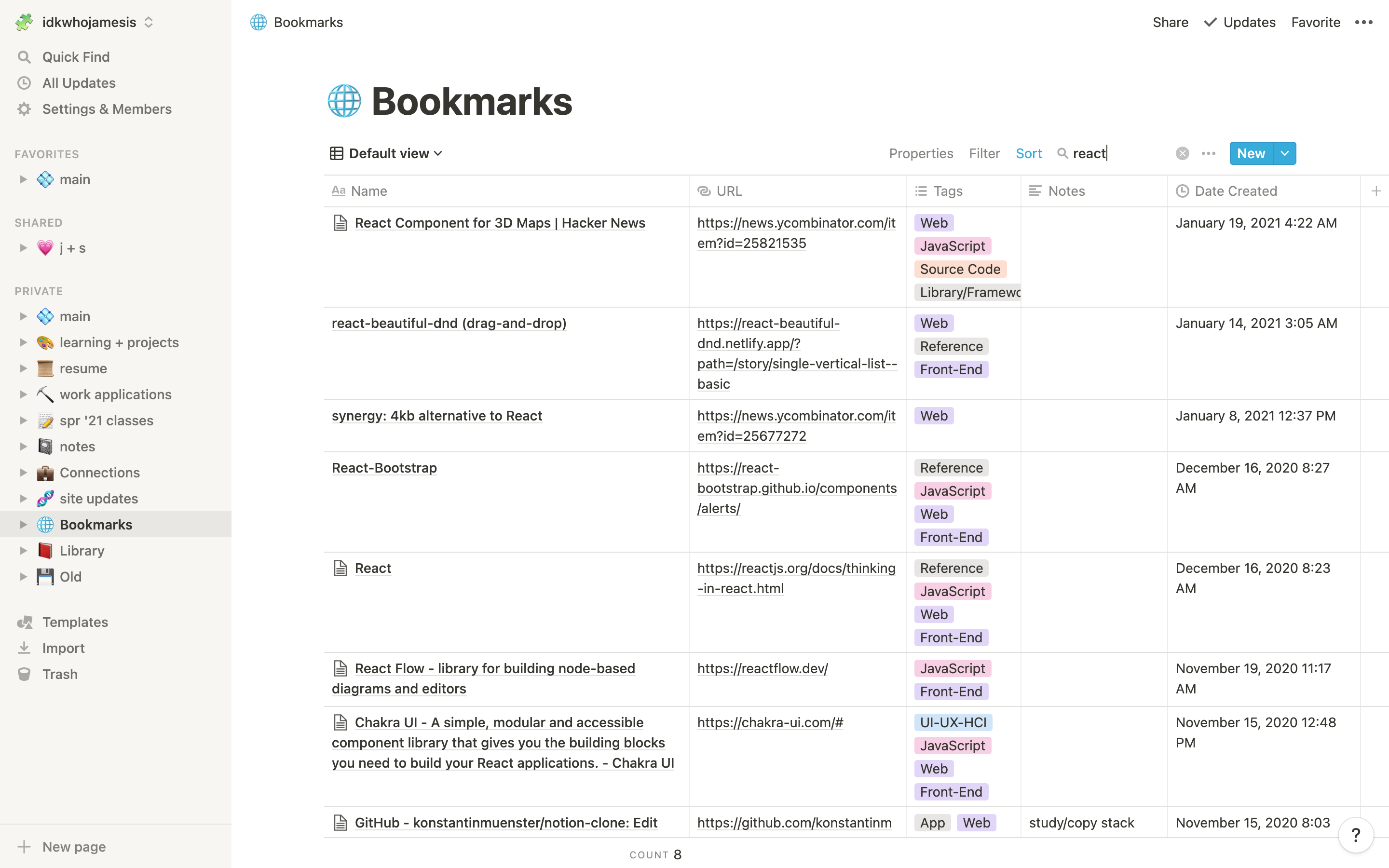Open the Properties menu
The width and height of the screenshot is (1389, 868).
click(x=921, y=153)
